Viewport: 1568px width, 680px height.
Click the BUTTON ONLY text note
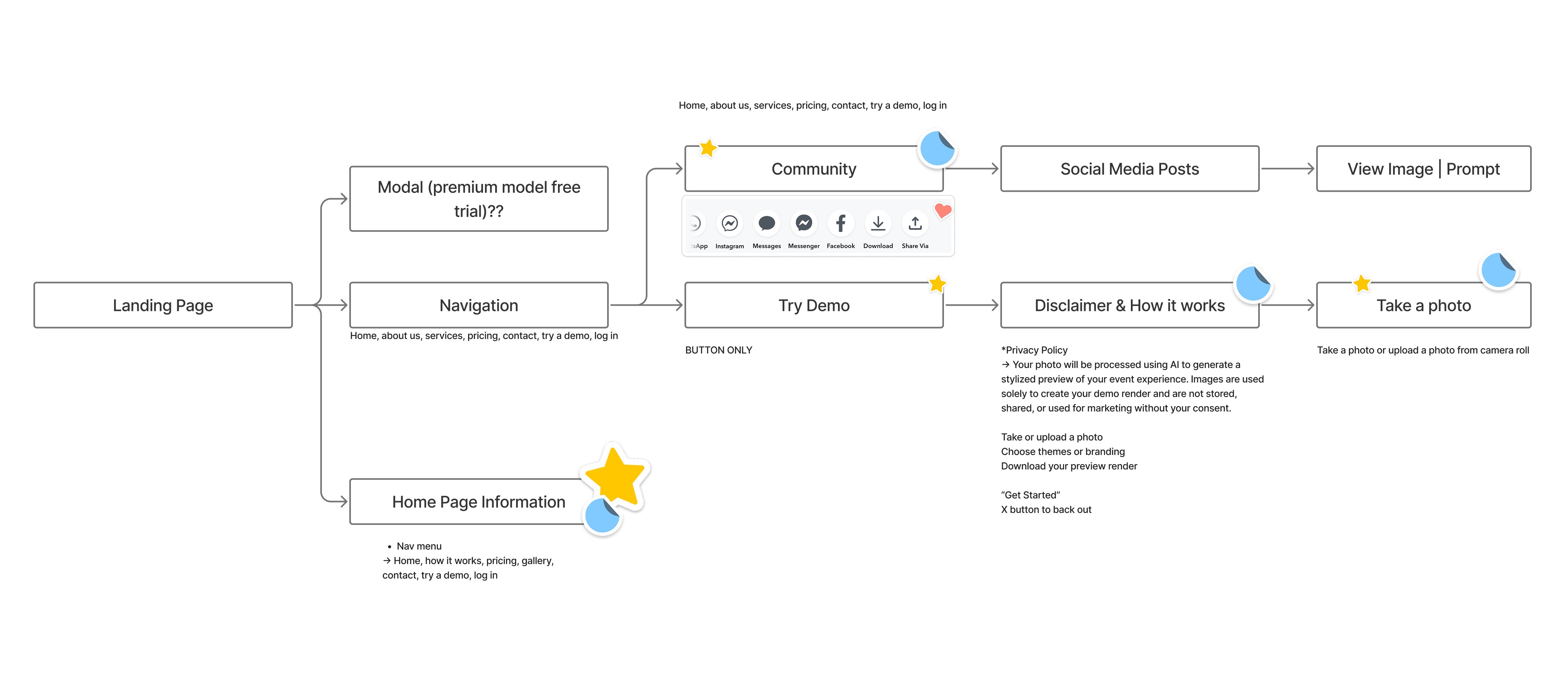(718, 350)
